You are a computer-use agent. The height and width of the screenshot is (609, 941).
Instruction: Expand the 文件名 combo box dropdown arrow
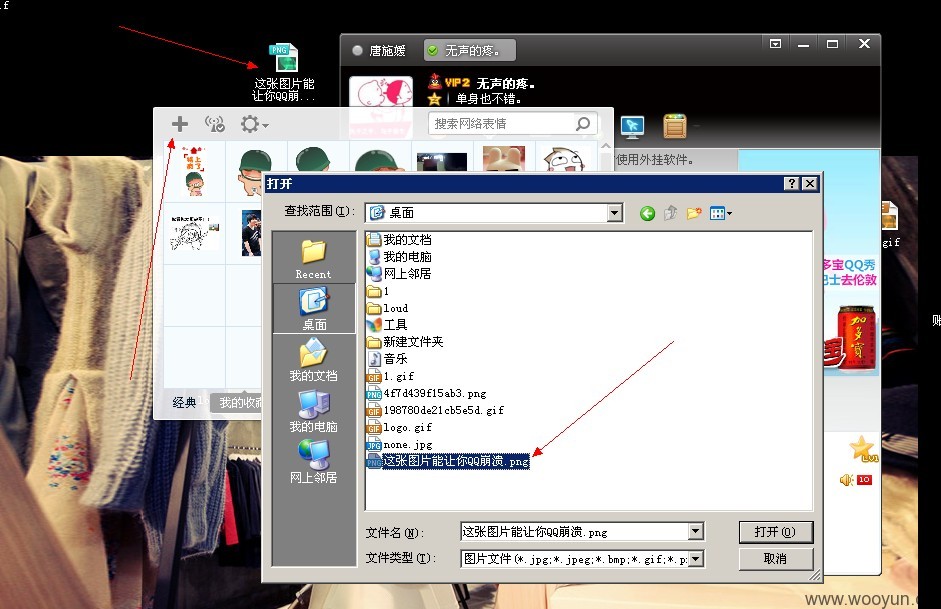click(696, 531)
